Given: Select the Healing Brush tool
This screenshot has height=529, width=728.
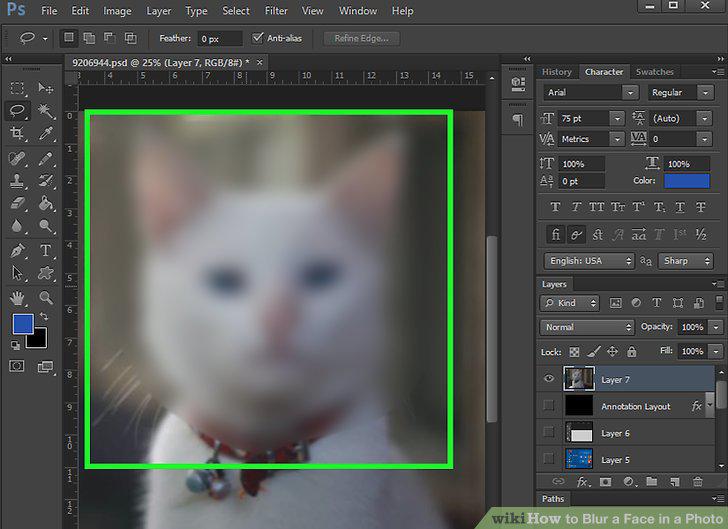Looking at the screenshot, I should tap(17, 158).
